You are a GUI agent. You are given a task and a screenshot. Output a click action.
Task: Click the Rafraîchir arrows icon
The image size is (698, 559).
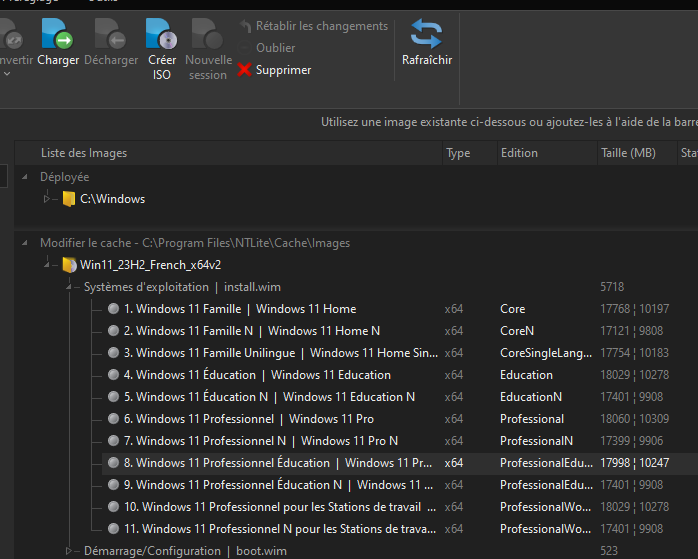point(426,34)
